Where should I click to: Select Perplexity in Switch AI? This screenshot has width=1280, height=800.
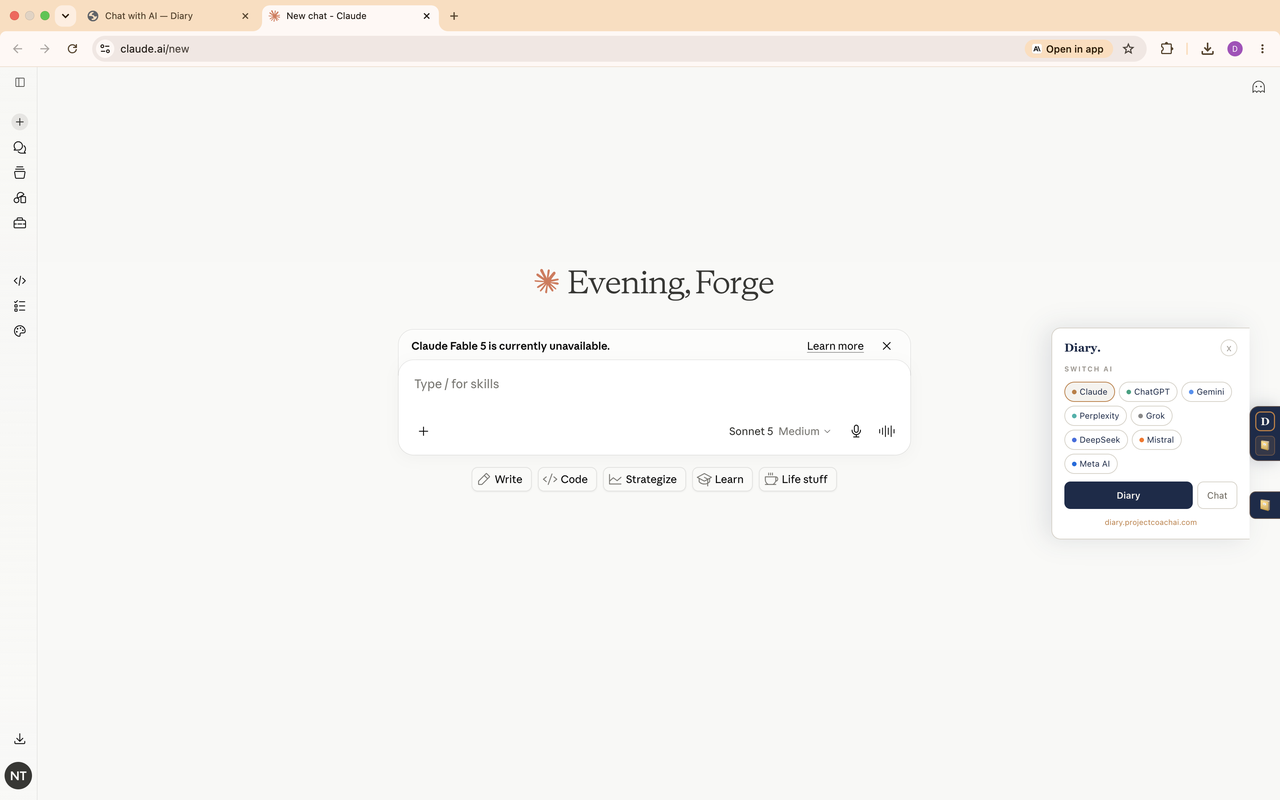(x=1095, y=416)
